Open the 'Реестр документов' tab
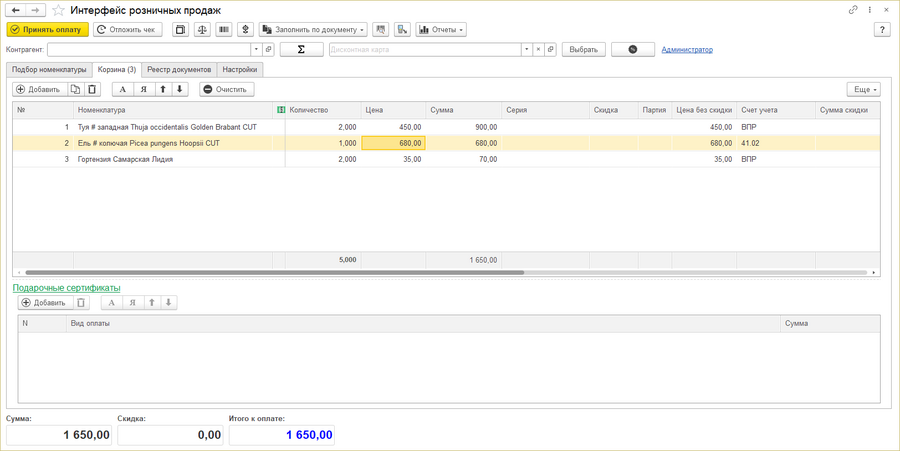This screenshot has height=451, width=900. pos(179,70)
